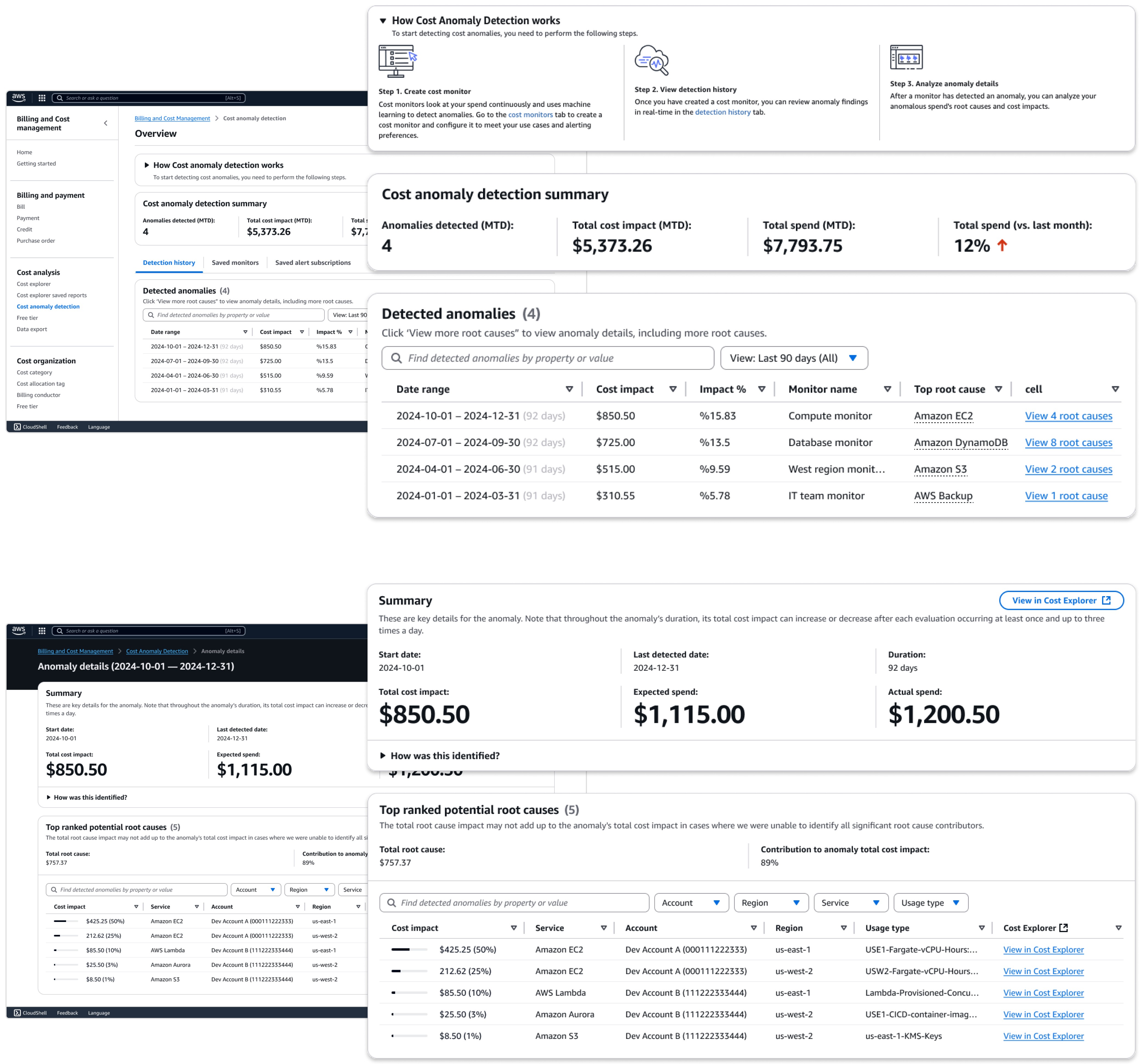Switch to the Saved monitors tab

pos(235,263)
